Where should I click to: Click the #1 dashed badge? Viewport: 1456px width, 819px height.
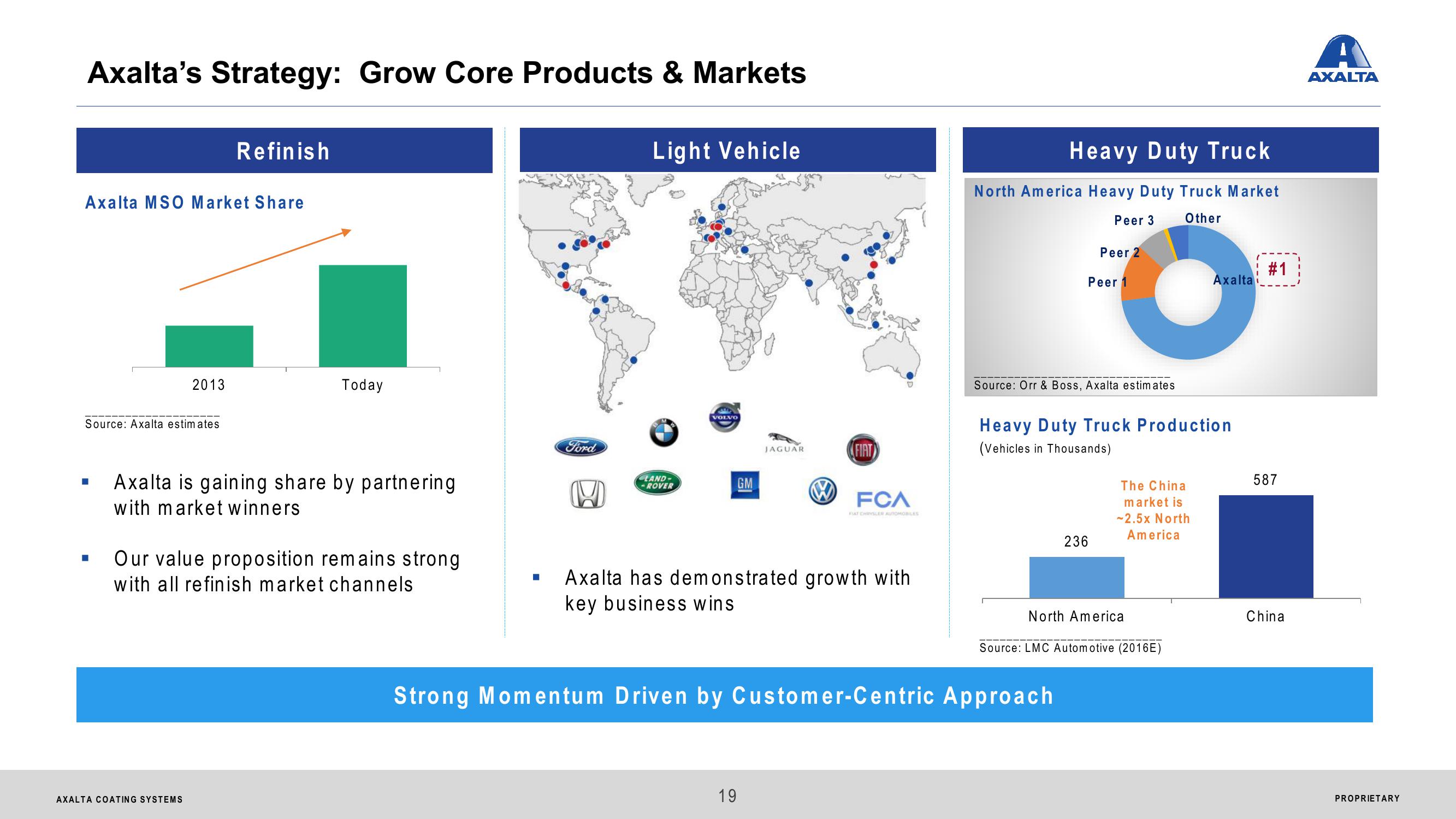[x=1278, y=269]
